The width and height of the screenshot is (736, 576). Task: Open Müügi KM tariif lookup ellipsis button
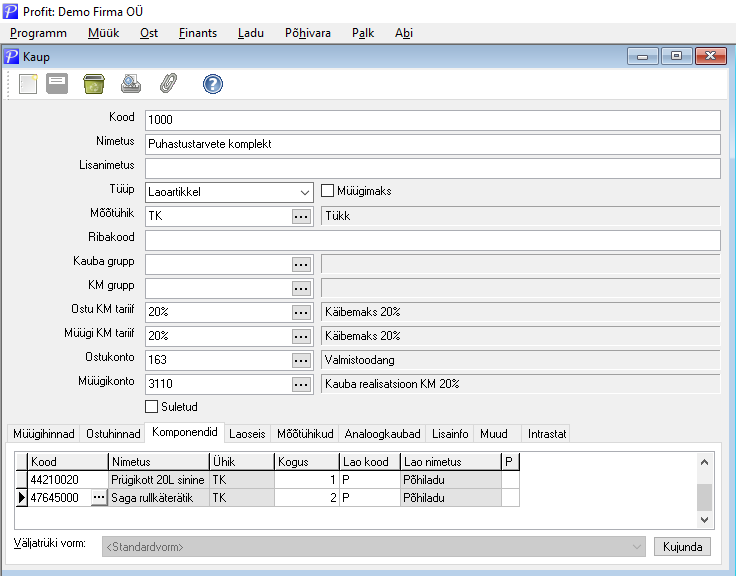(x=301, y=336)
